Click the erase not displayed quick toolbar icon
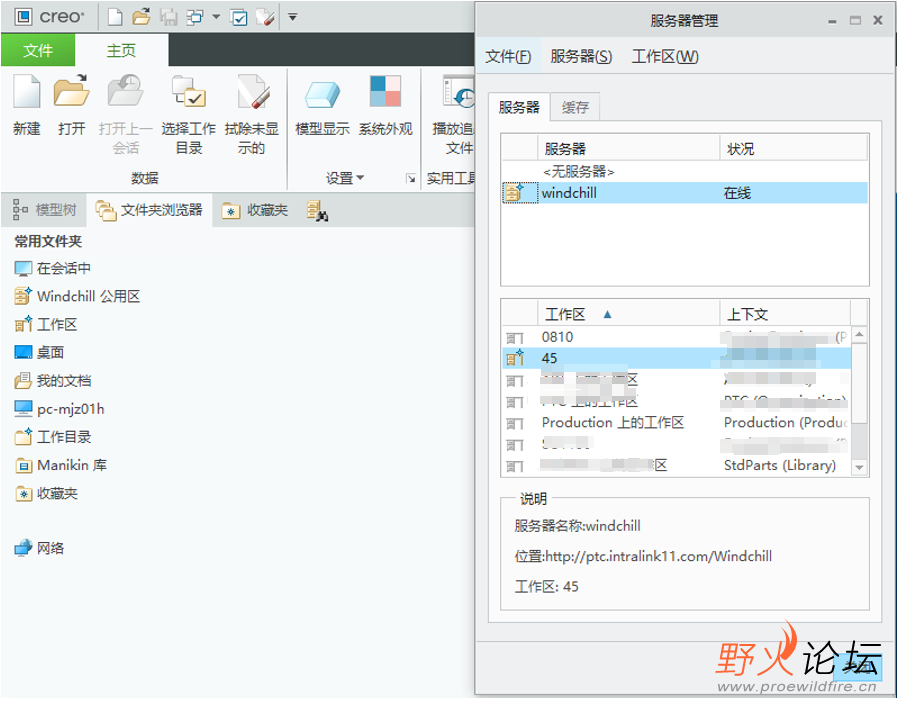Screen dimensions: 901x703 point(265,17)
